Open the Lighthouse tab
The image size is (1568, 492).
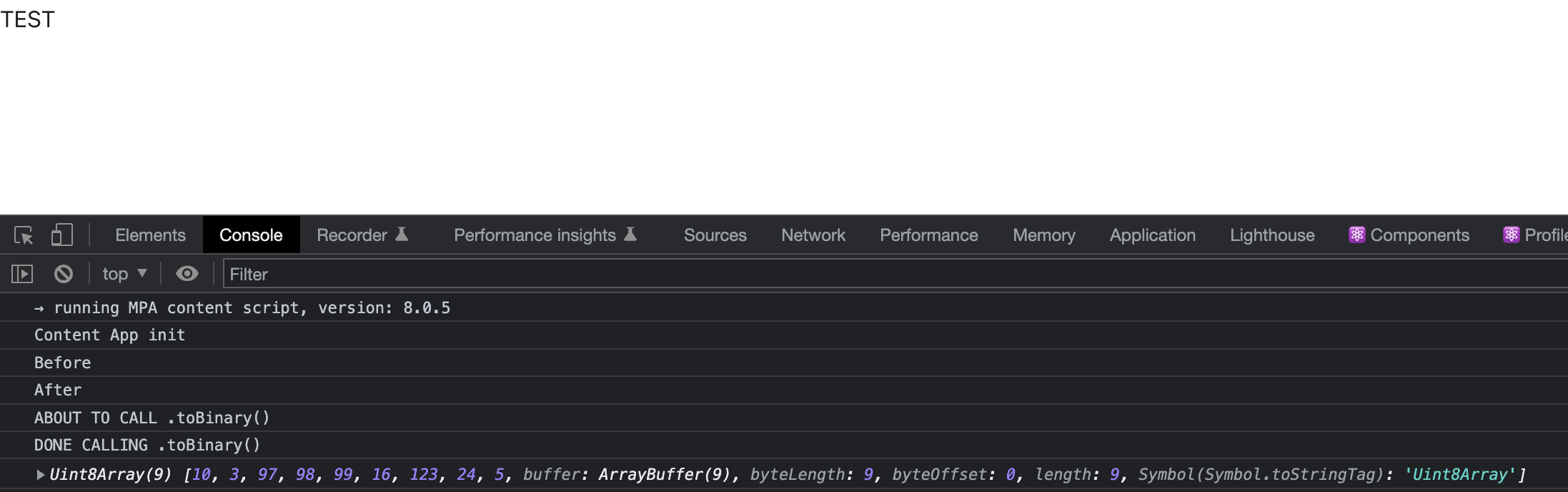tap(1272, 235)
